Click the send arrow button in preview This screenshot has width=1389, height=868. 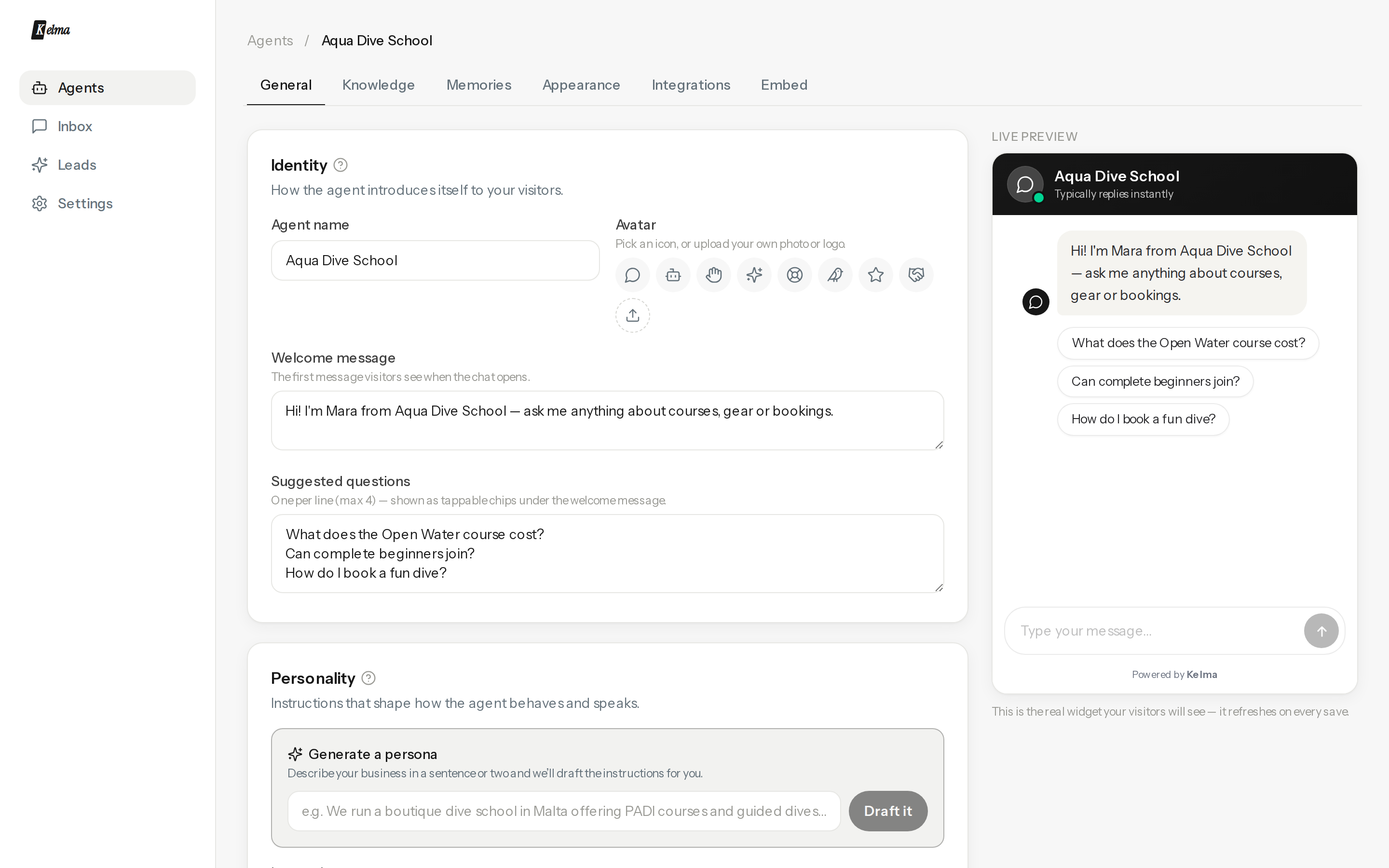coord(1321,631)
